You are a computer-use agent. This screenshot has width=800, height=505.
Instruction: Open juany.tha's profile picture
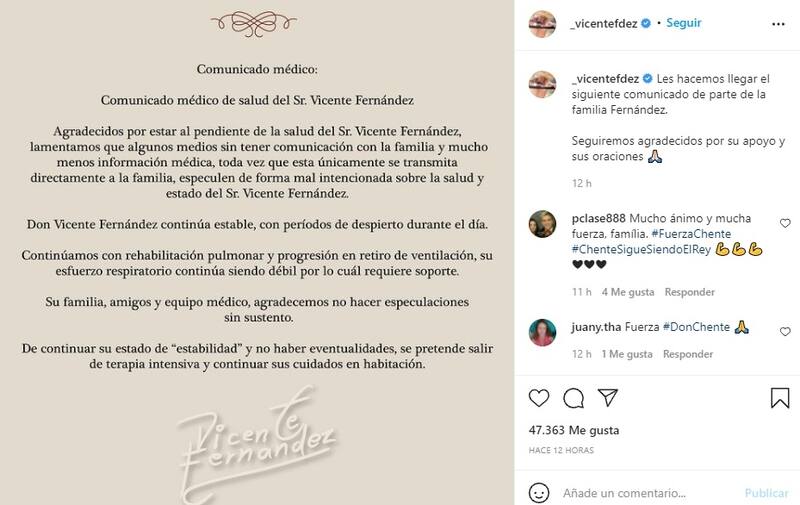point(542,332)
